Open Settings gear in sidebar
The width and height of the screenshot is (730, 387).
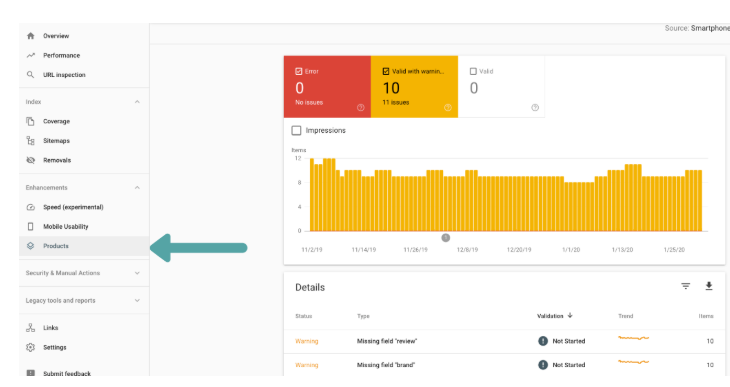click(x=30, y=347)
